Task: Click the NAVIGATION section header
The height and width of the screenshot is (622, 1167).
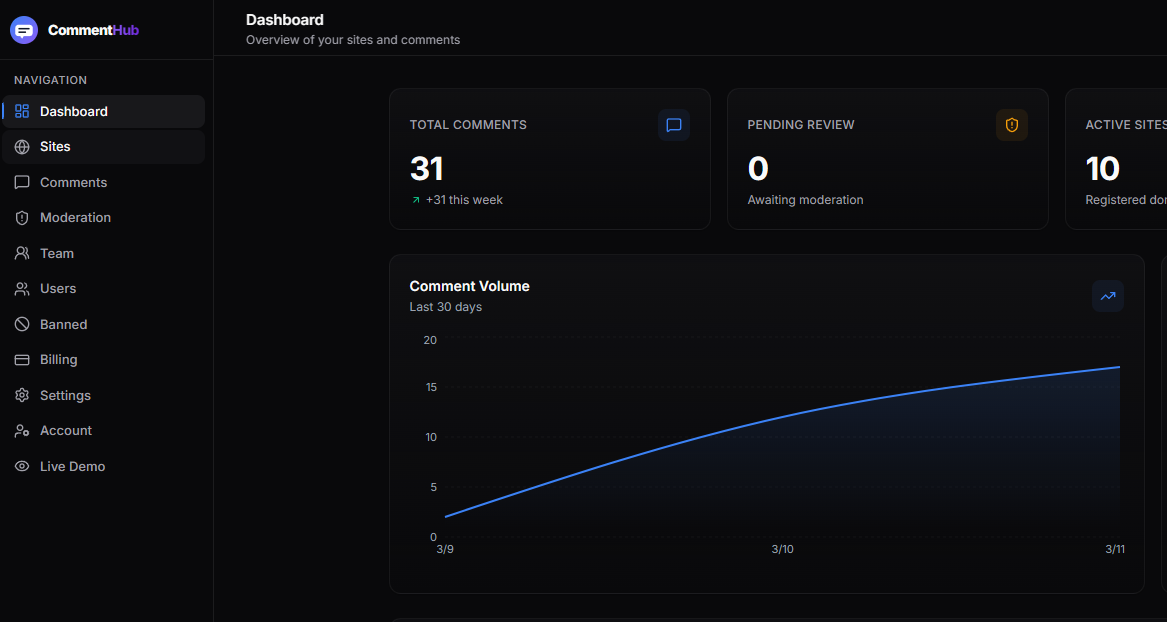Action: [51, 80]
